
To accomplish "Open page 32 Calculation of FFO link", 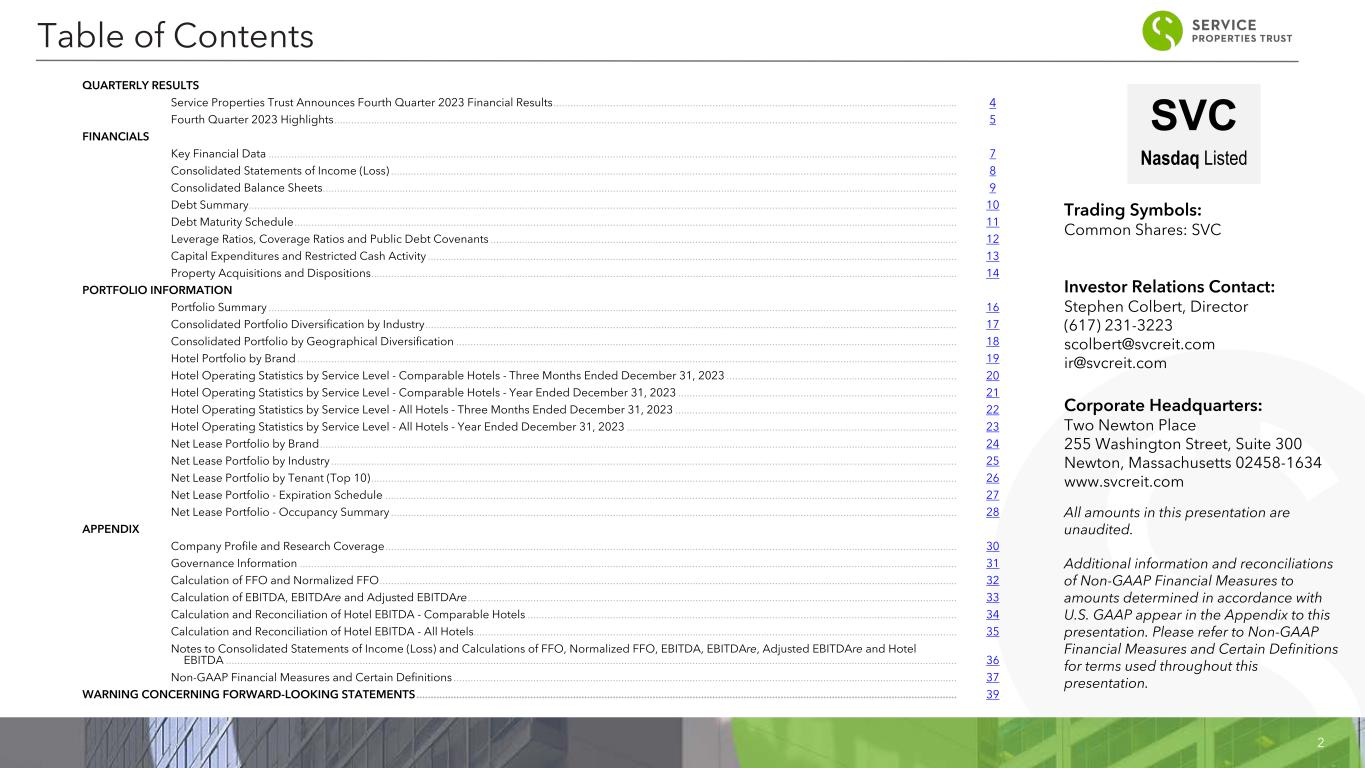I will tap(991, 580).
